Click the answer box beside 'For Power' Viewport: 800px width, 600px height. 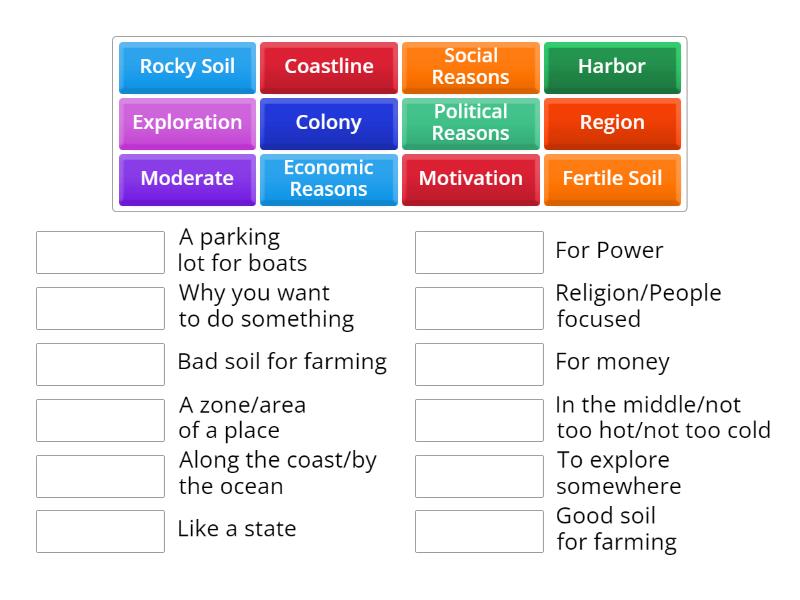pyautogui.click(x=479, y=251)
